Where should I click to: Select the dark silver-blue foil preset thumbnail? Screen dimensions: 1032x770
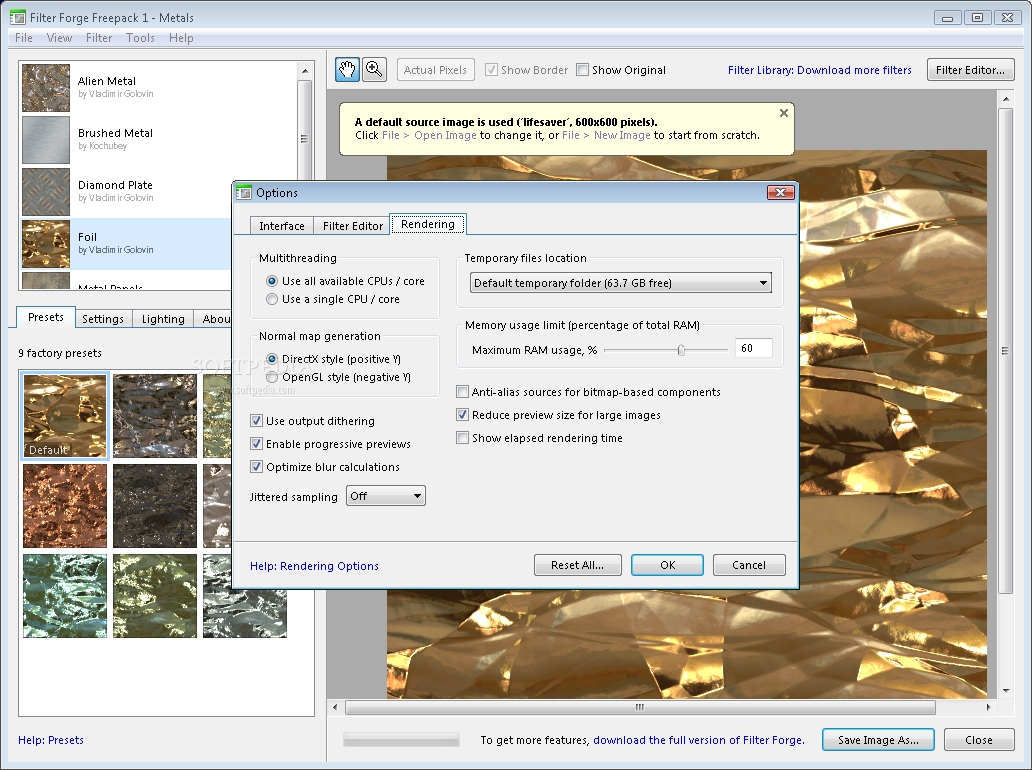point(155,416)
